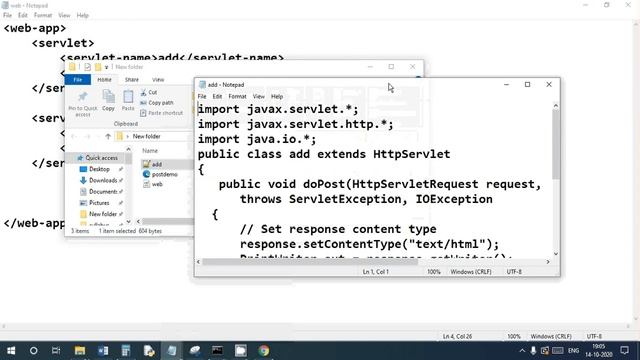Open Command Prompt from taskbar

pos(218,350)
